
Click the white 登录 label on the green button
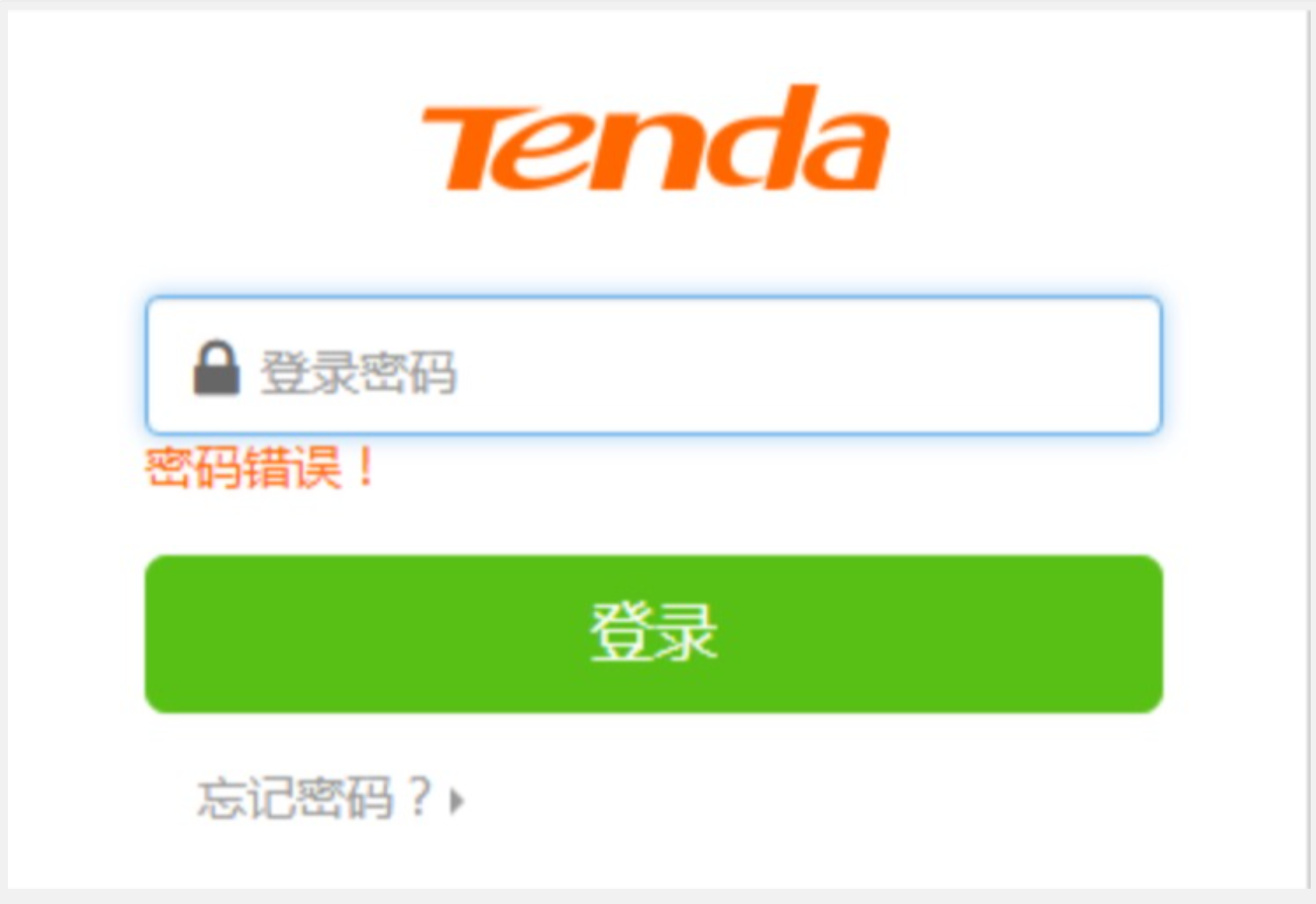tap(653, 632)
